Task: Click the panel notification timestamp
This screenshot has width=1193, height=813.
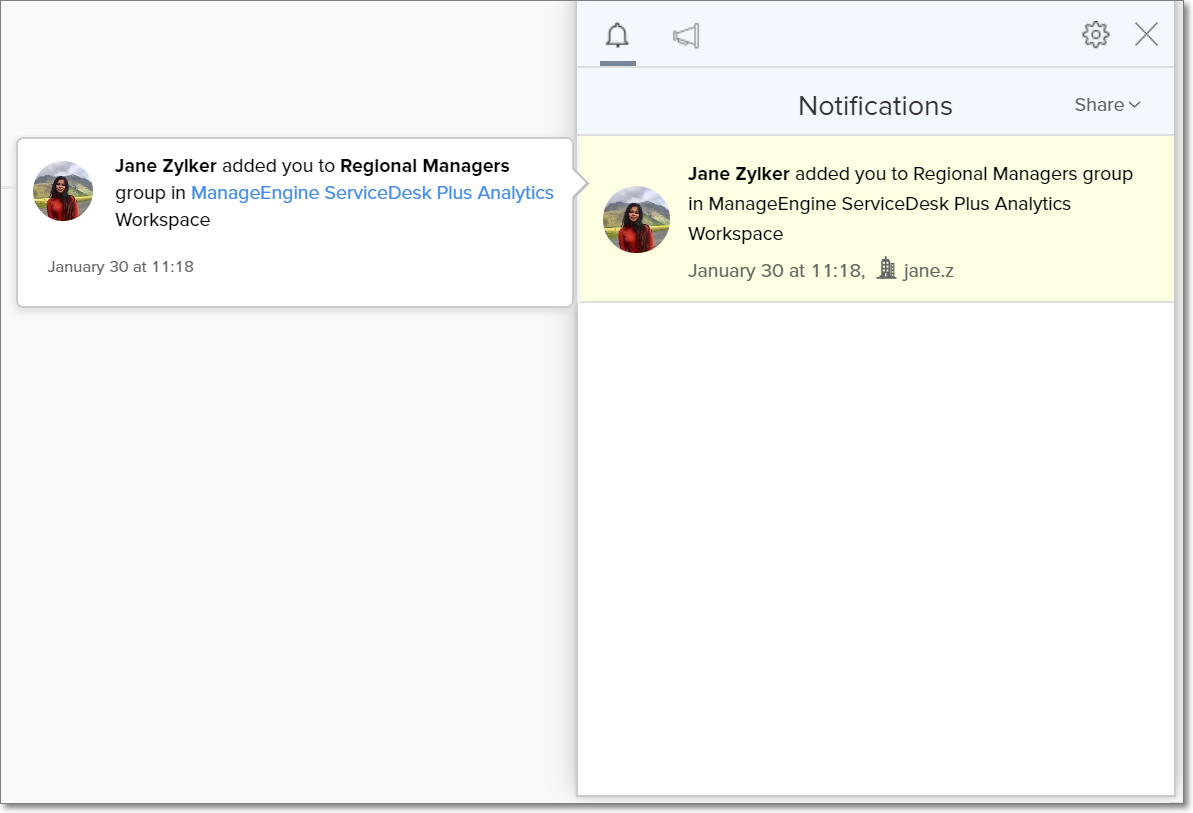Action: 775,270
